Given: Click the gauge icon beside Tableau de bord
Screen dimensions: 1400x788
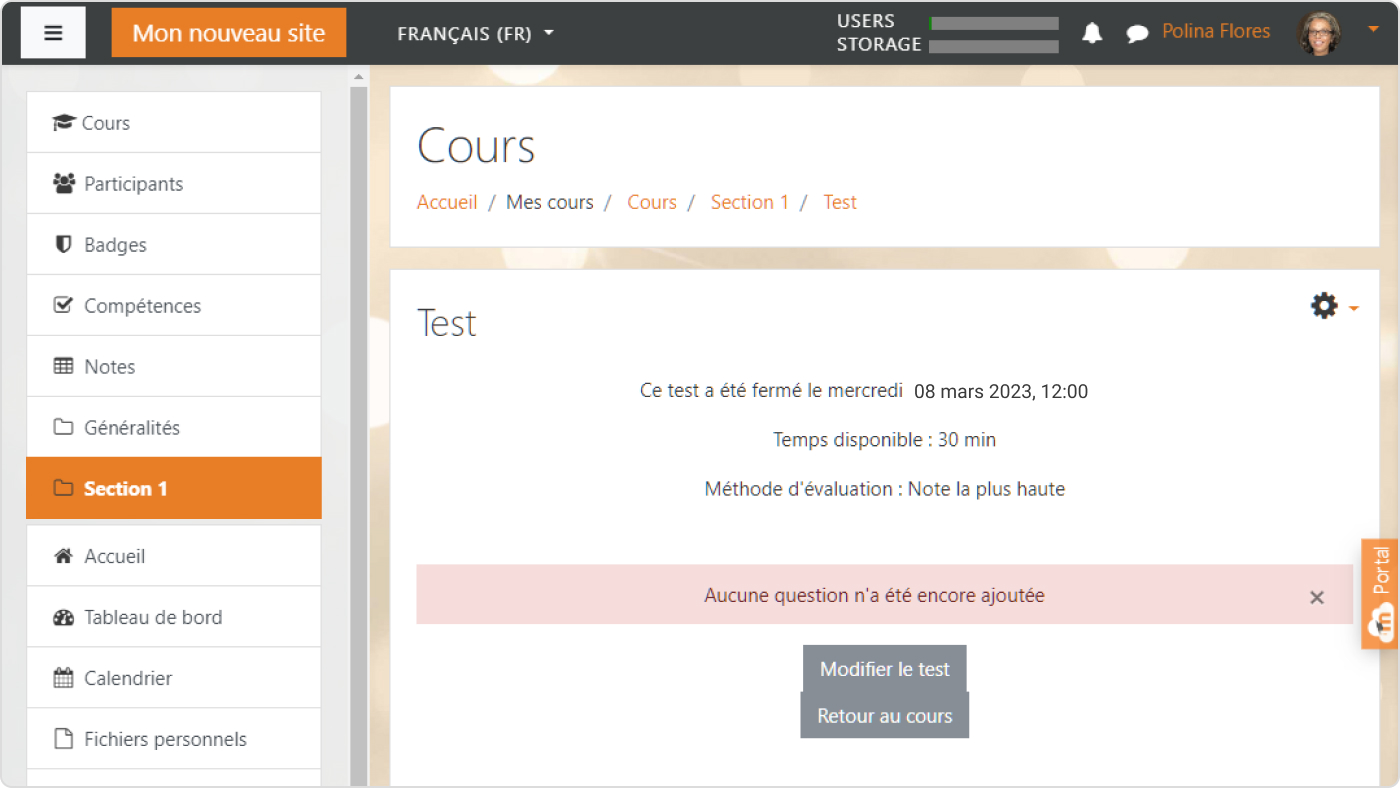Looking at the screenshot, I should [63, 617].
